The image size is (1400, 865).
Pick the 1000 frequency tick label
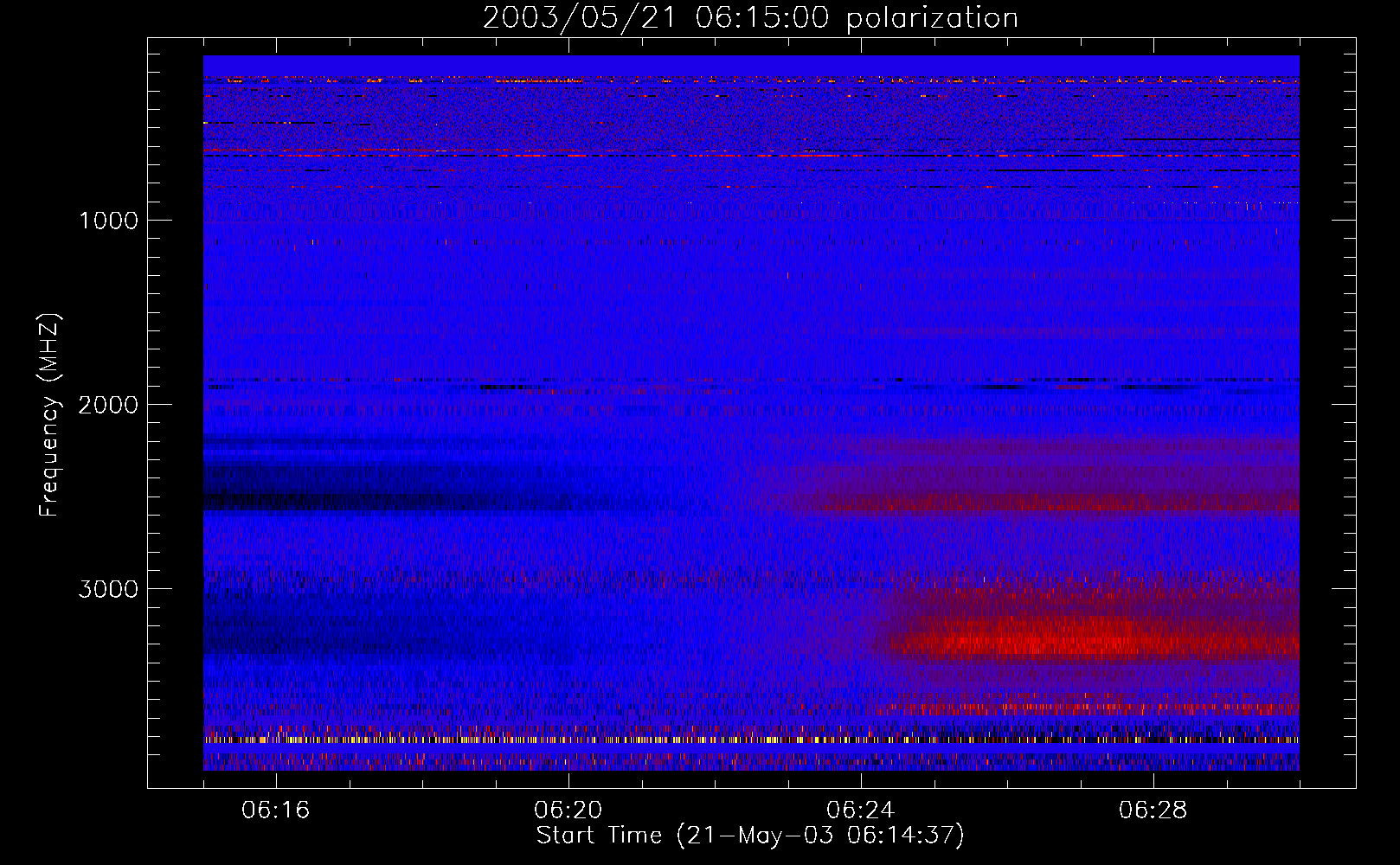tap(108, 221)
